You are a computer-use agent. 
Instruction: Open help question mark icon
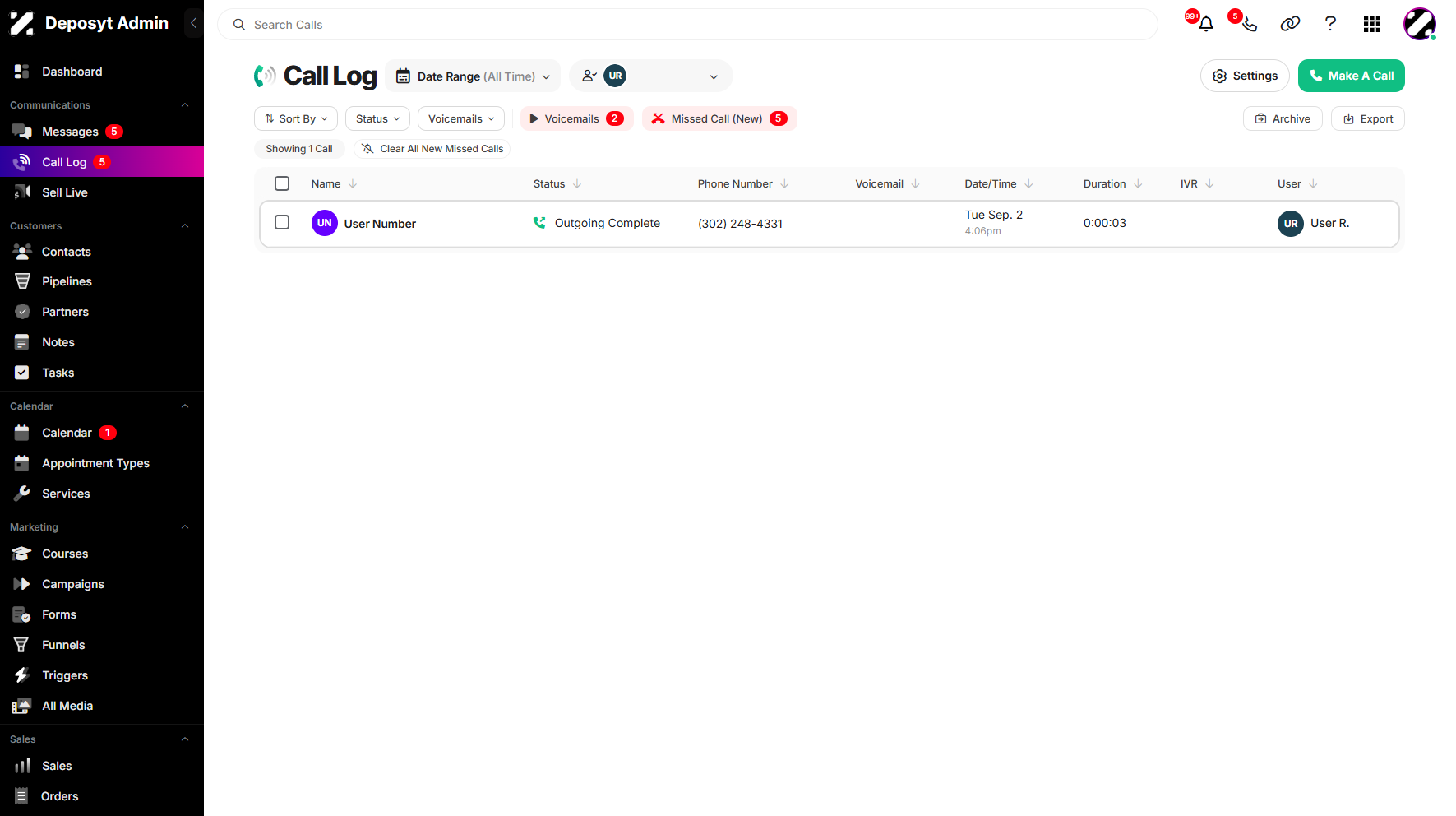[1330, 24]
